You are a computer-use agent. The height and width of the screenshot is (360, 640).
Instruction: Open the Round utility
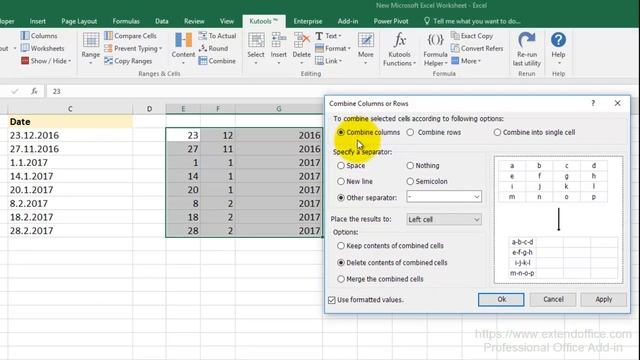(x=213, y=48)
